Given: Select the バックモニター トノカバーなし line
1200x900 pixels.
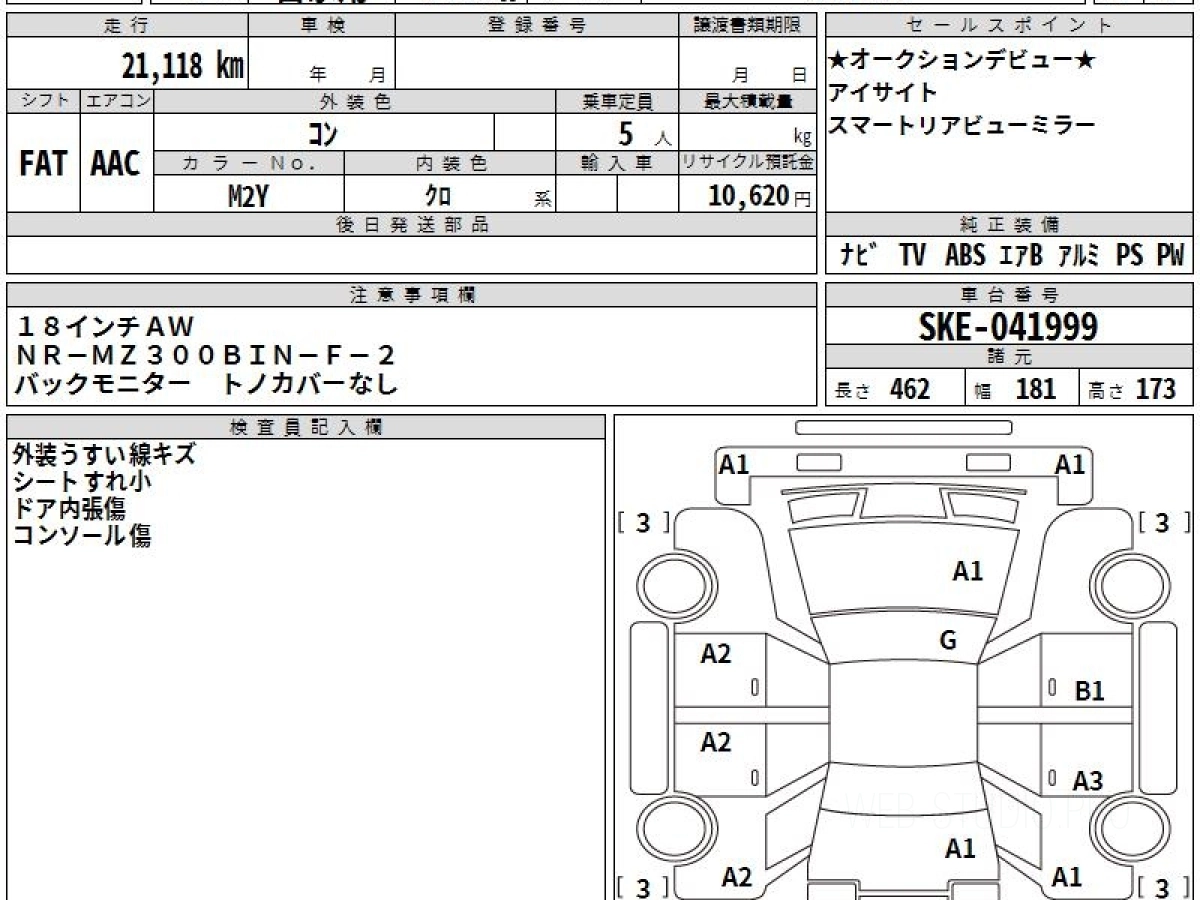Looking at the screenshot, I should coord(207,383).
